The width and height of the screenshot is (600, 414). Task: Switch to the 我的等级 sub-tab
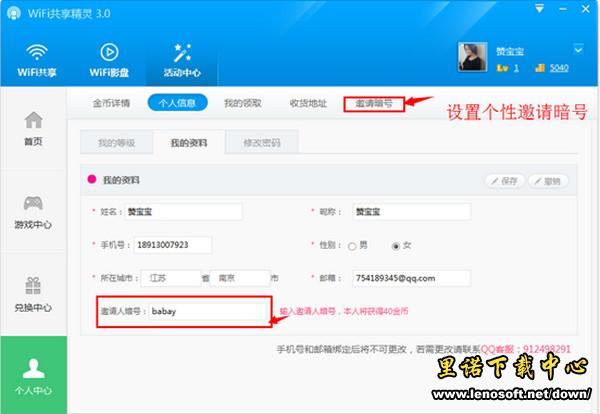(117, 142)
